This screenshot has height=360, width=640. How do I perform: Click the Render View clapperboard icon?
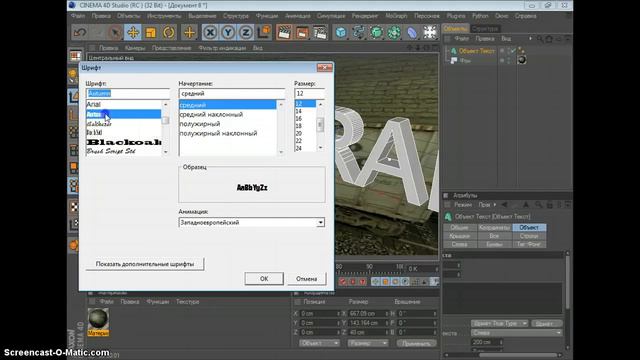pos(284,32)
